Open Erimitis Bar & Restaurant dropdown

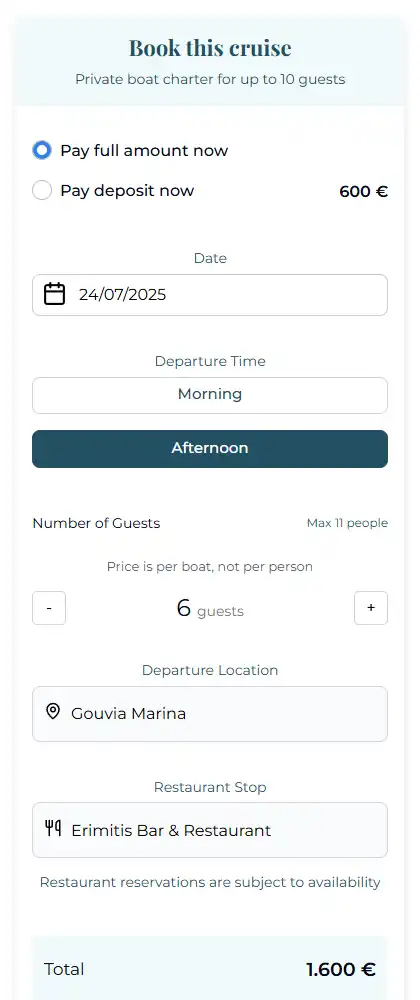click(x=210, y=830)
